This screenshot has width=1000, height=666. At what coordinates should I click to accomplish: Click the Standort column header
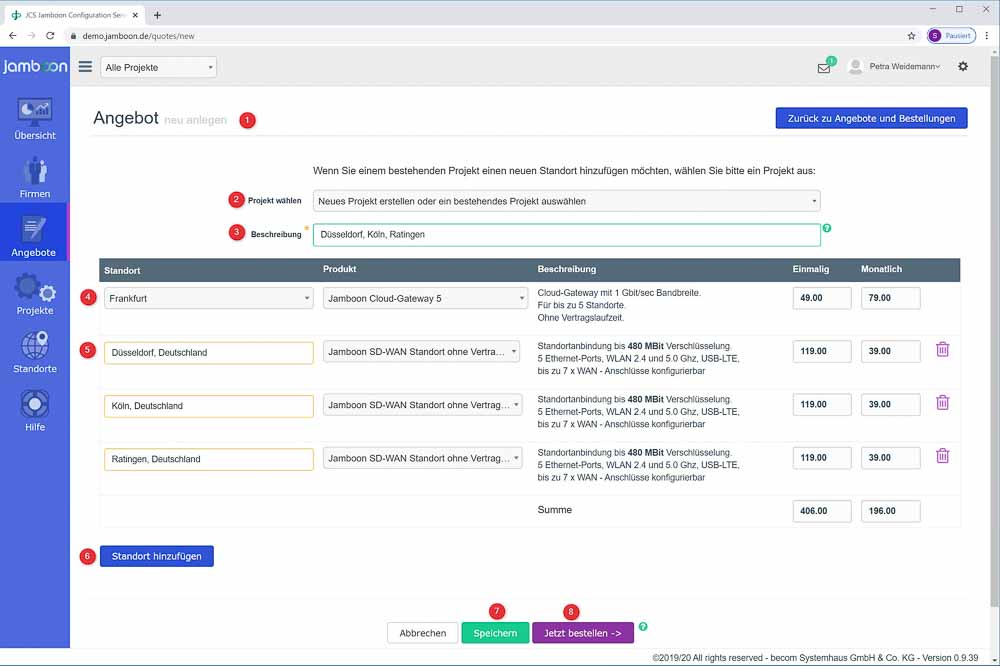tap(122, 270)
